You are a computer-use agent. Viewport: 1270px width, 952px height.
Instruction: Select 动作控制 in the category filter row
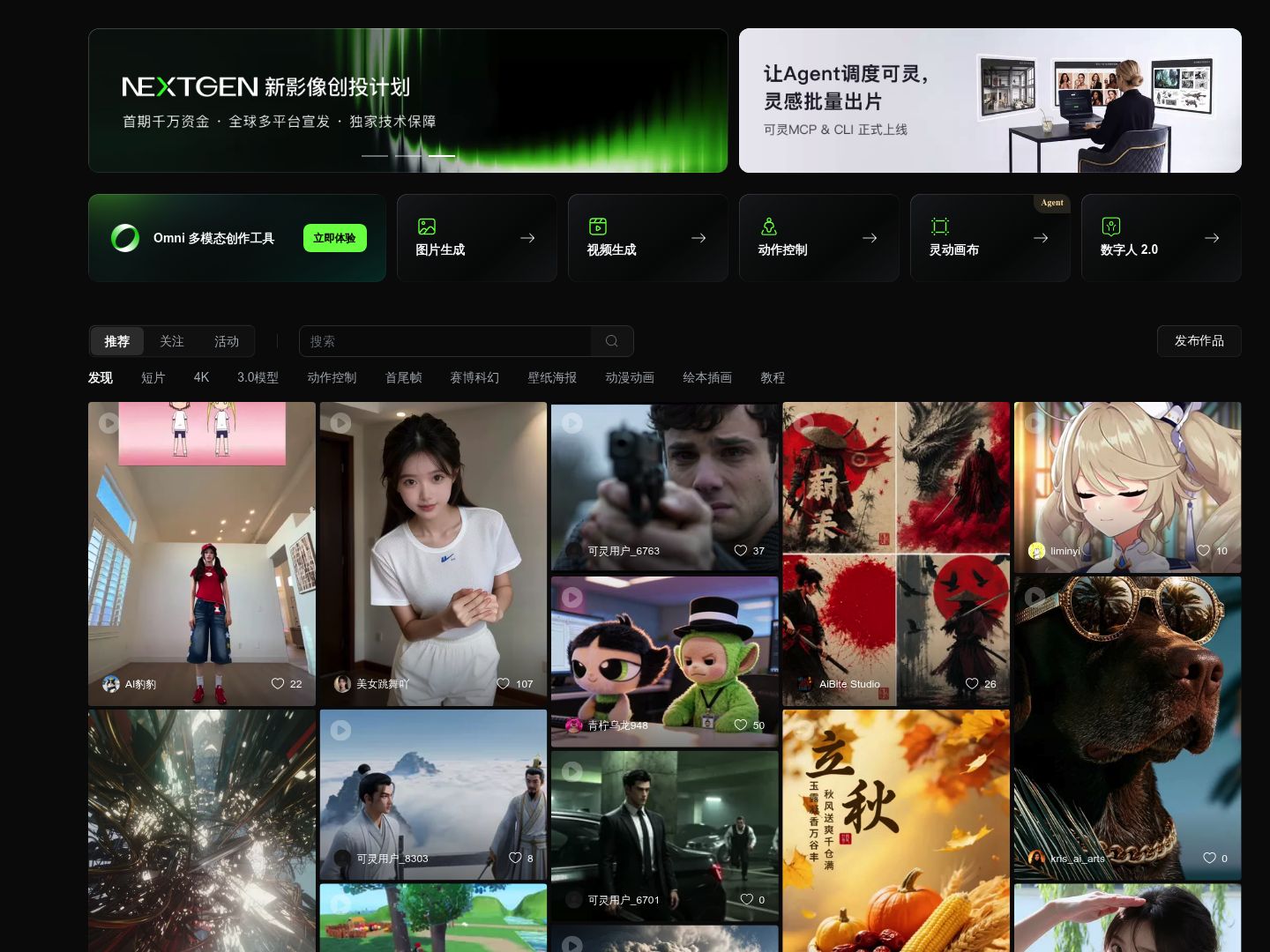tap(332, 377)
